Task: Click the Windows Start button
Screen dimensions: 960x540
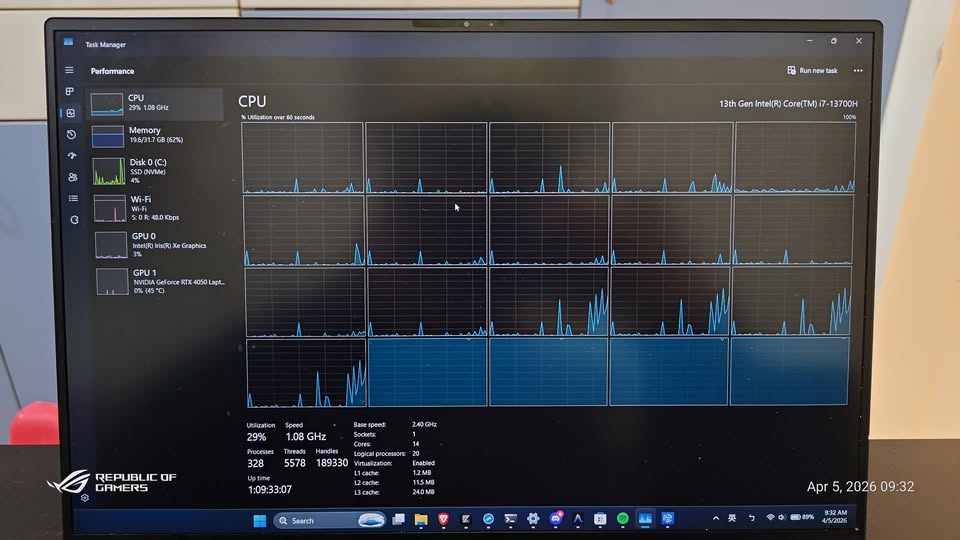Action: tap(260, 520)
